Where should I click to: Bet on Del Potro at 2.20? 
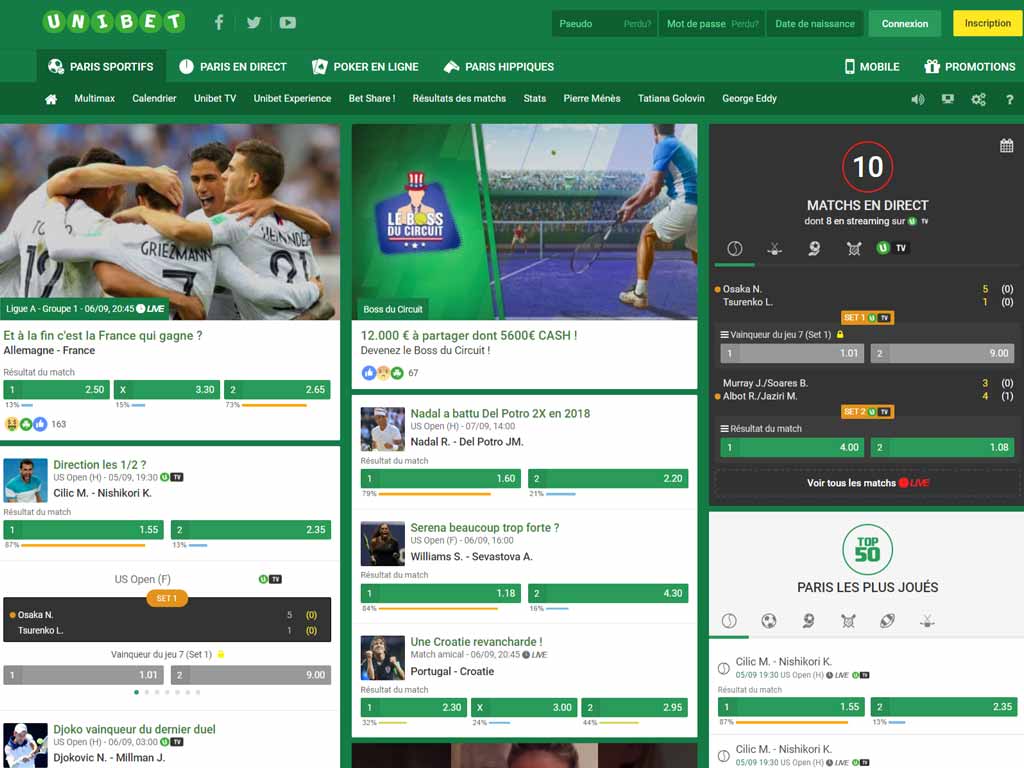(608, 479)
